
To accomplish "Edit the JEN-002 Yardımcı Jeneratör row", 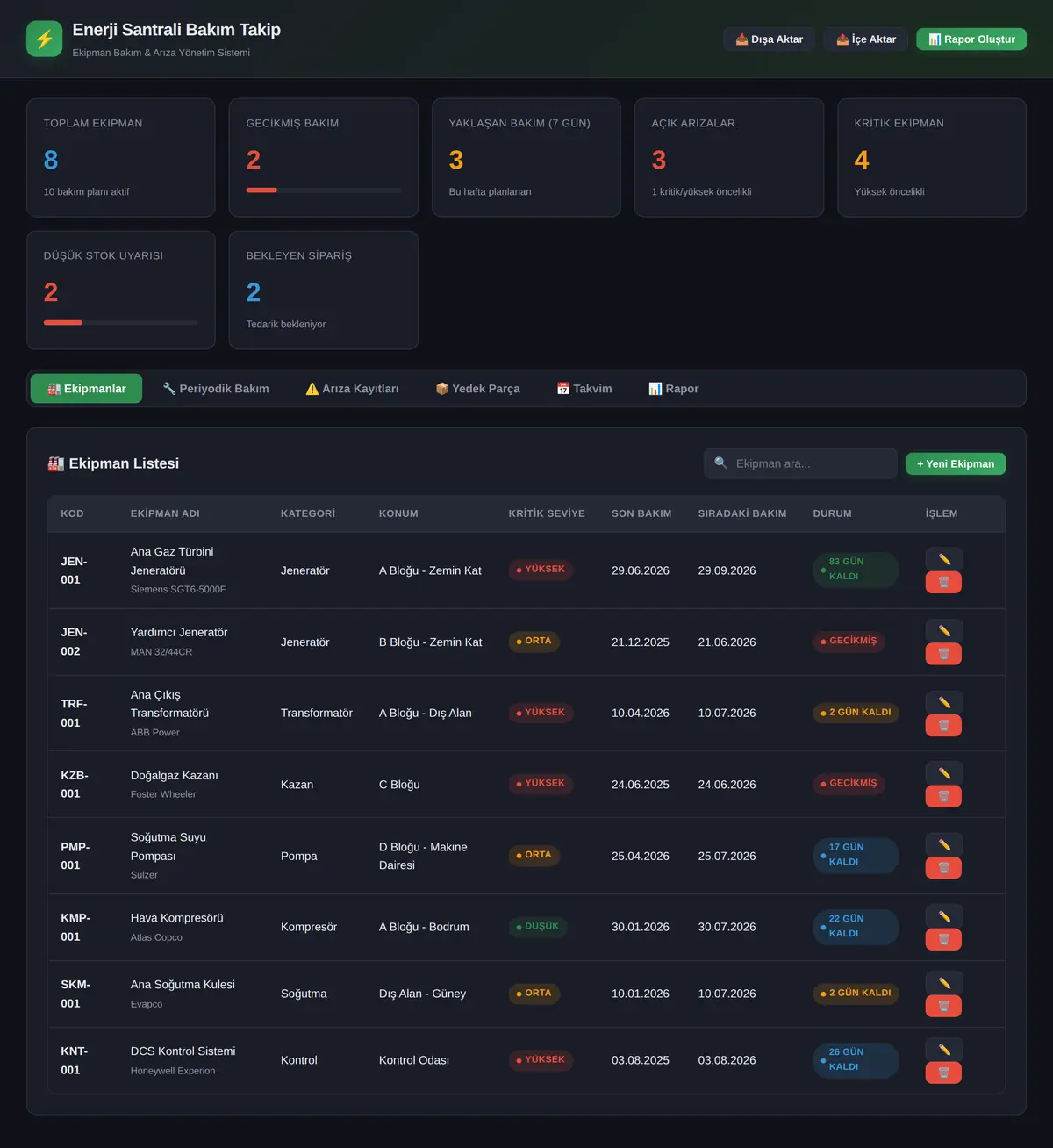I will pyautogui.click(x=943, y=631).
